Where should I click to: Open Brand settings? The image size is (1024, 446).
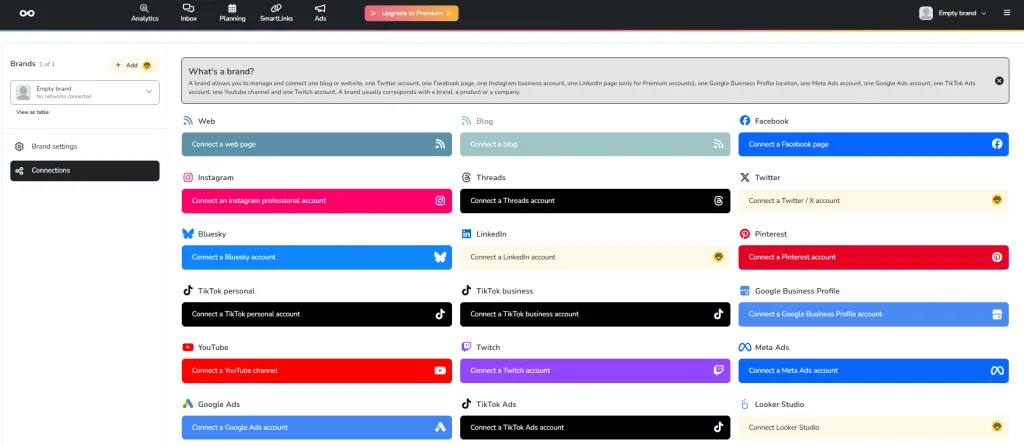(x=54, y=146)
